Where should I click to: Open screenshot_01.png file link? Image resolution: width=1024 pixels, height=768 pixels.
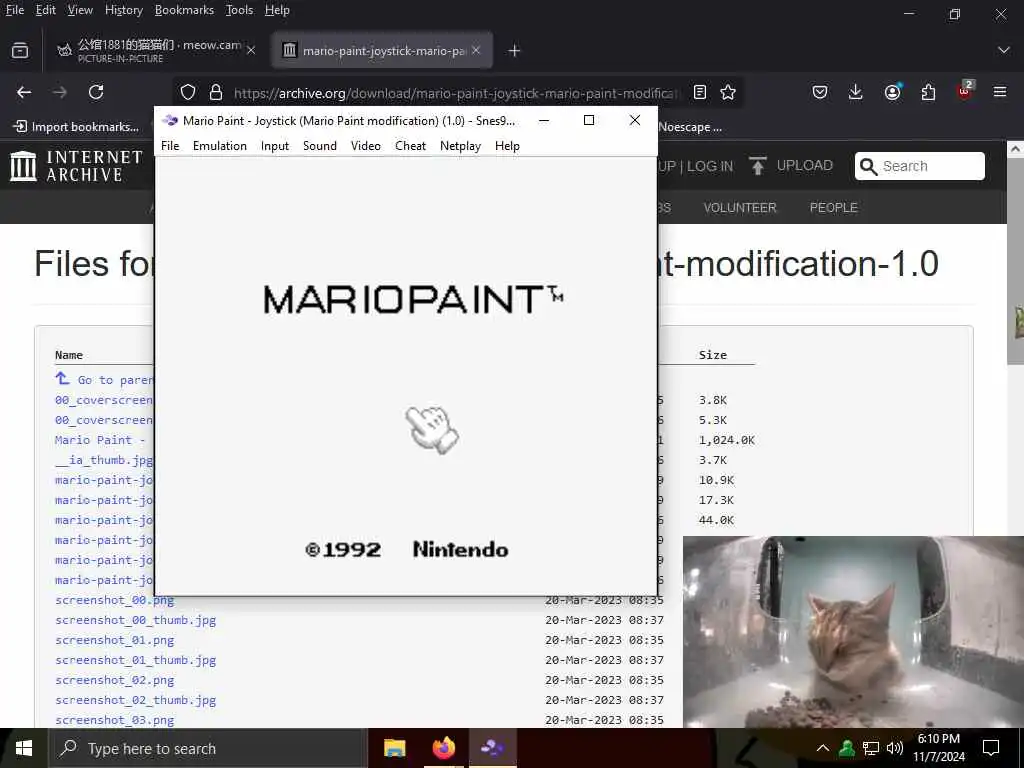point(115,640)
